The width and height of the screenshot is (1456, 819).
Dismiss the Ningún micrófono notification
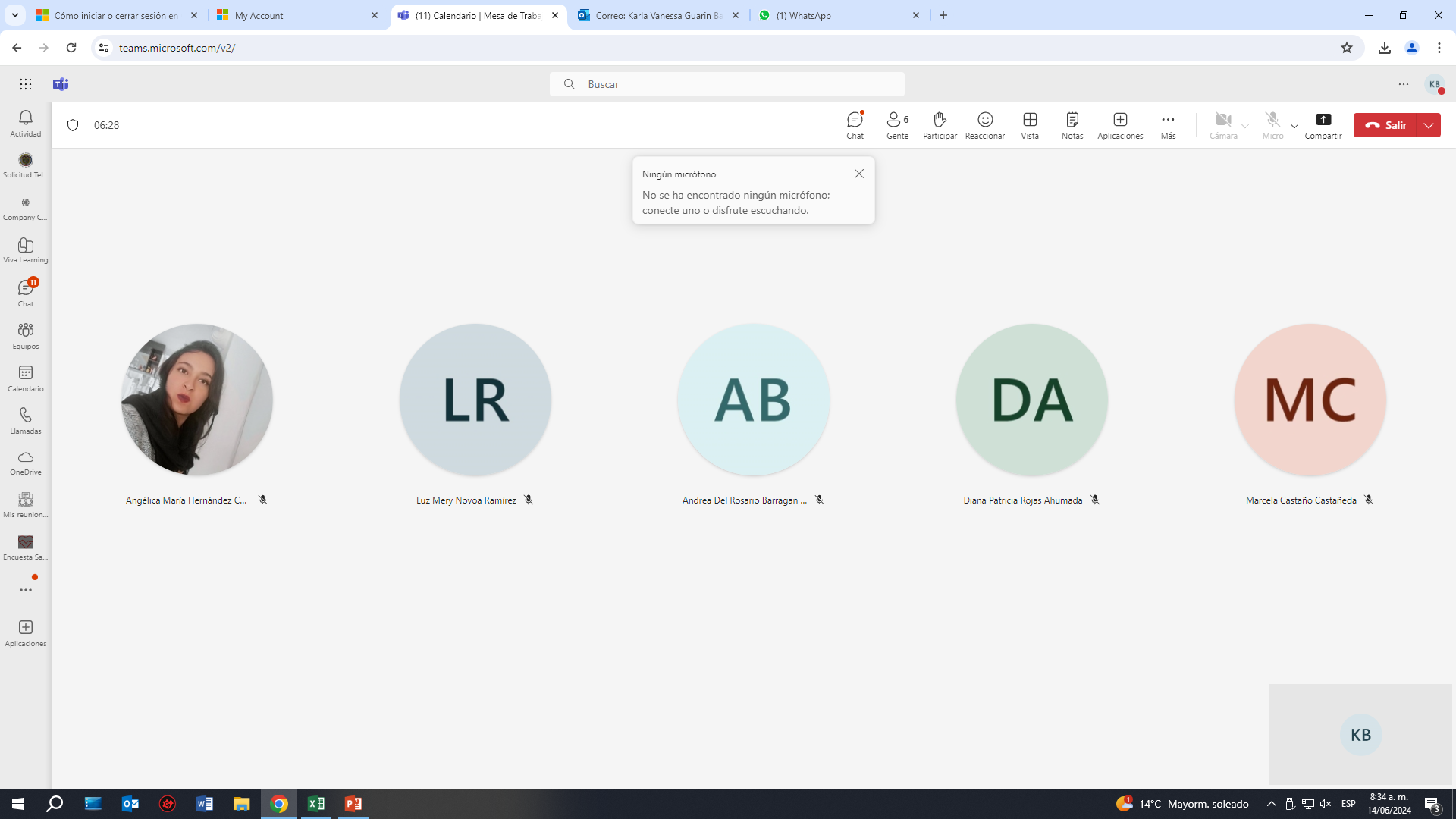(x=858, y=174)
